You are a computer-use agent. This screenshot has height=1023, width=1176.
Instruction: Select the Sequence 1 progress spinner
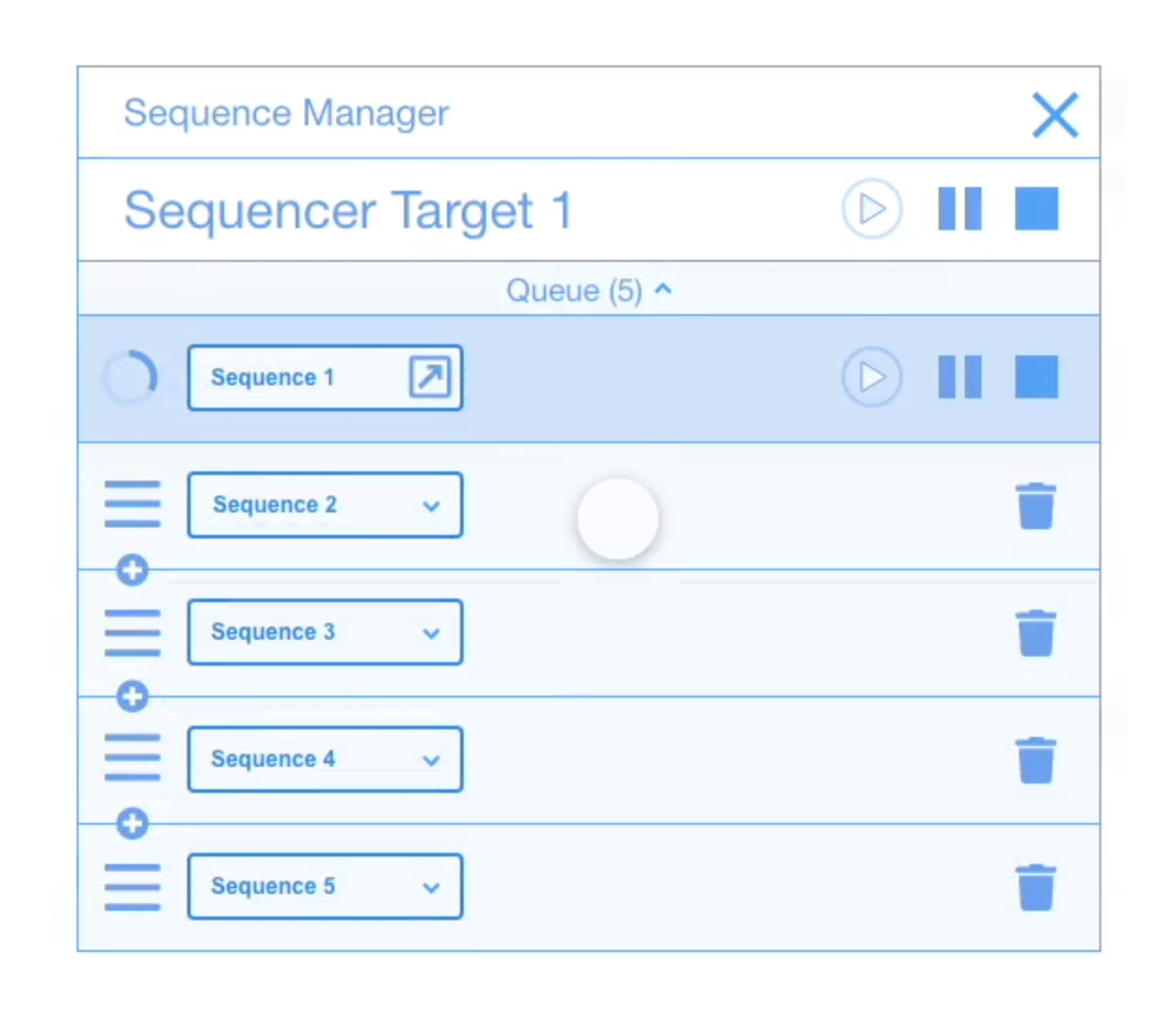click(131, 377)
